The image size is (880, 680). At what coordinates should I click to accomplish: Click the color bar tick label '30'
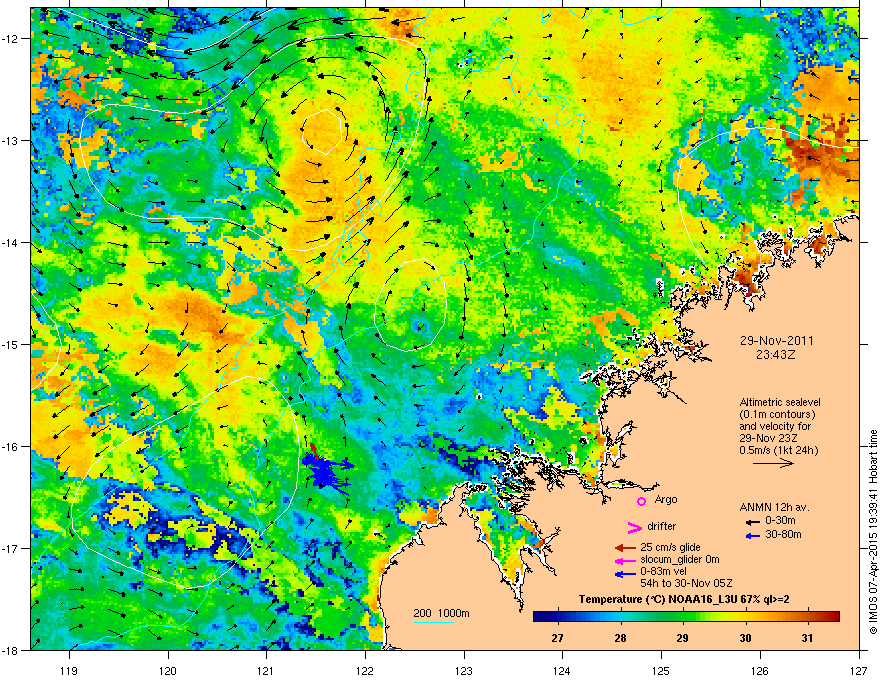point(745,638)
